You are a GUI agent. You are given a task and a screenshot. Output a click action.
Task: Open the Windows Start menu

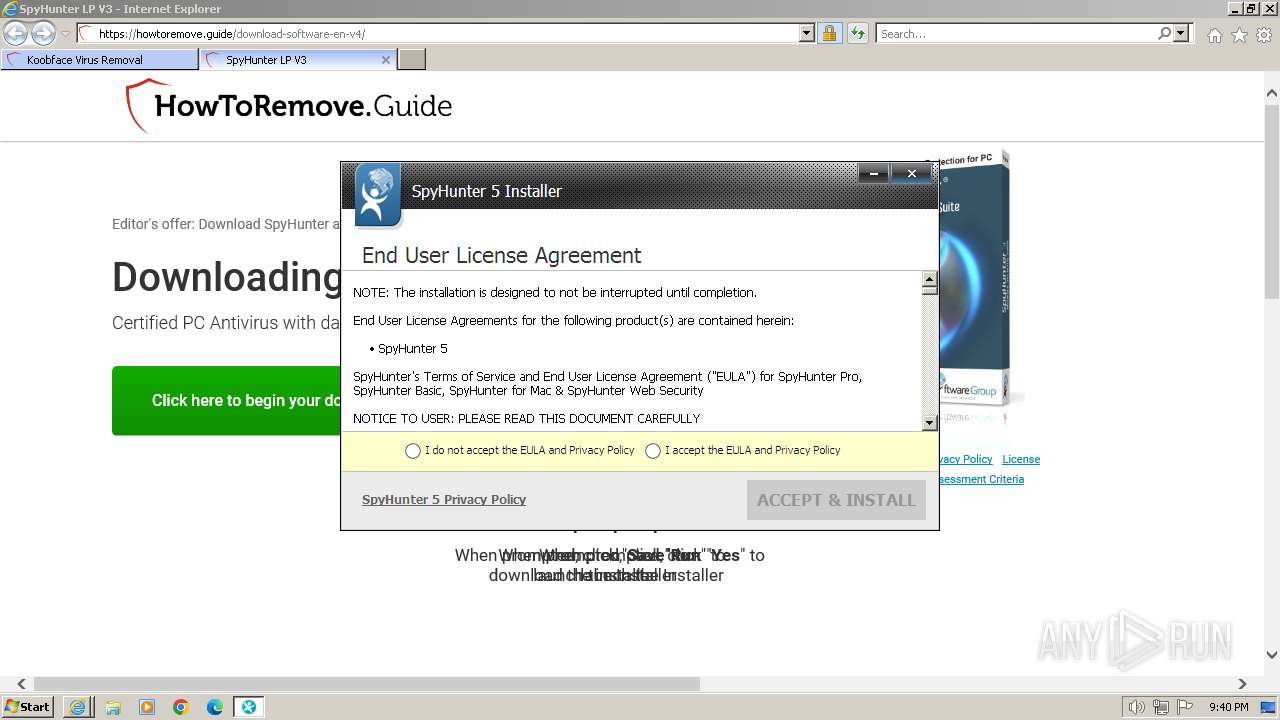pos(28,707)
